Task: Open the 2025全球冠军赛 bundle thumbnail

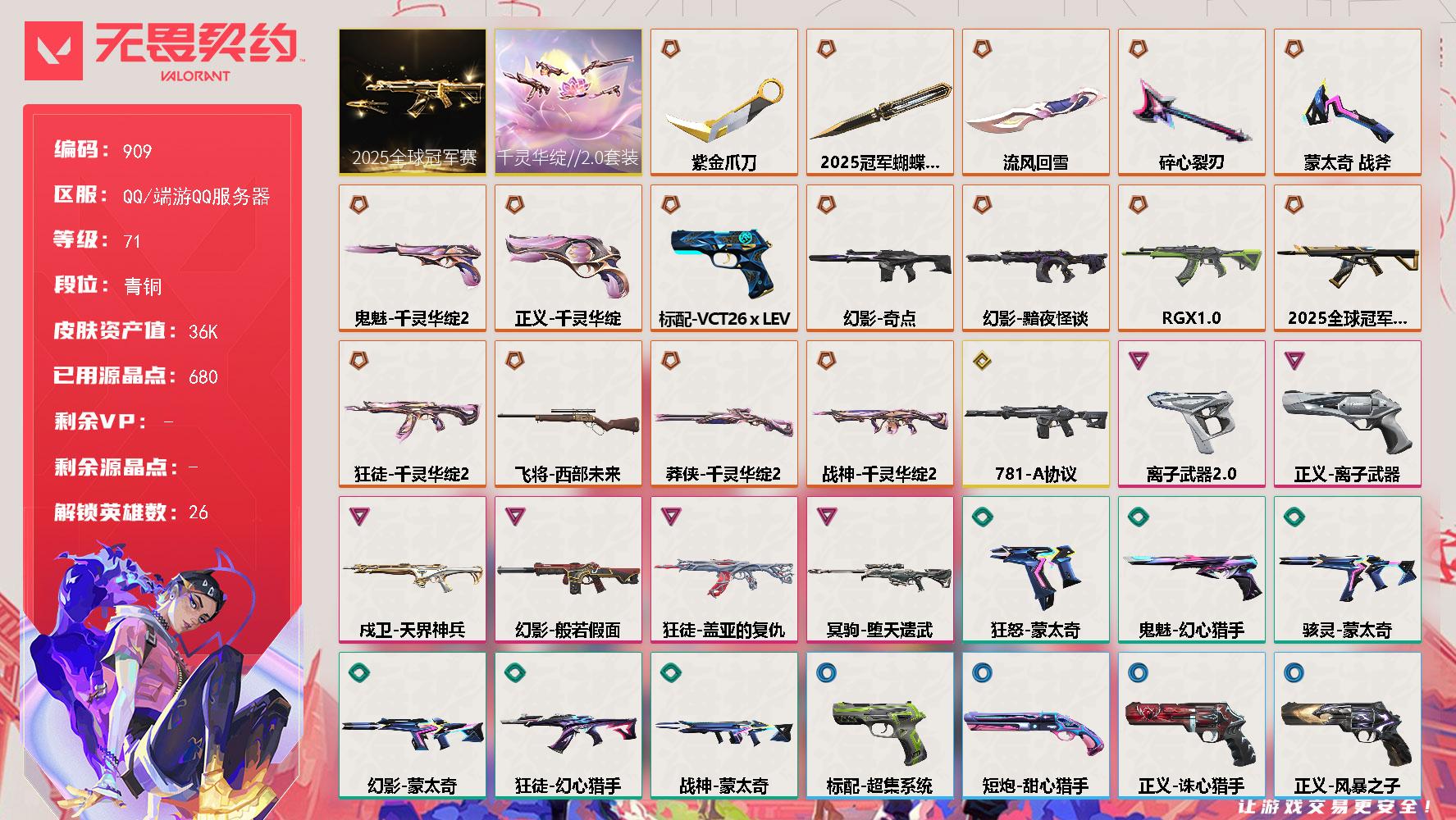Action: [x=413, y=102]
